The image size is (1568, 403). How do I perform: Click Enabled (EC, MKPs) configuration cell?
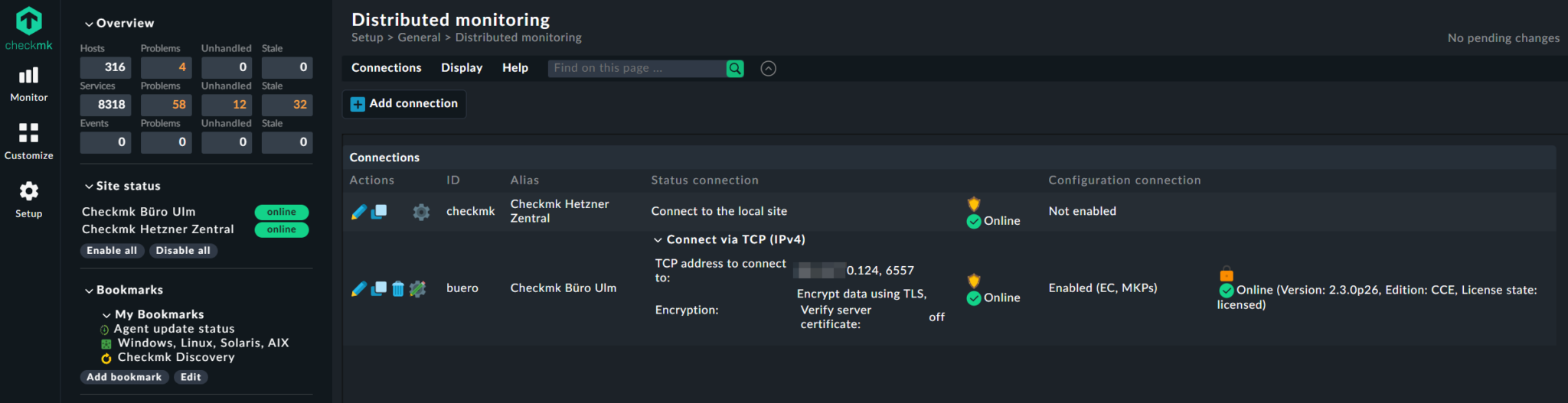click(x=1102, y=288)
